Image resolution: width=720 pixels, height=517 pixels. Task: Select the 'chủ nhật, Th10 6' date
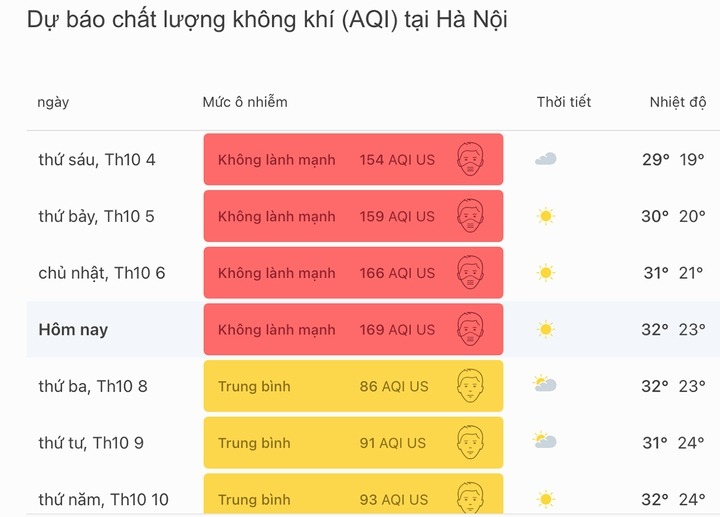101,273
